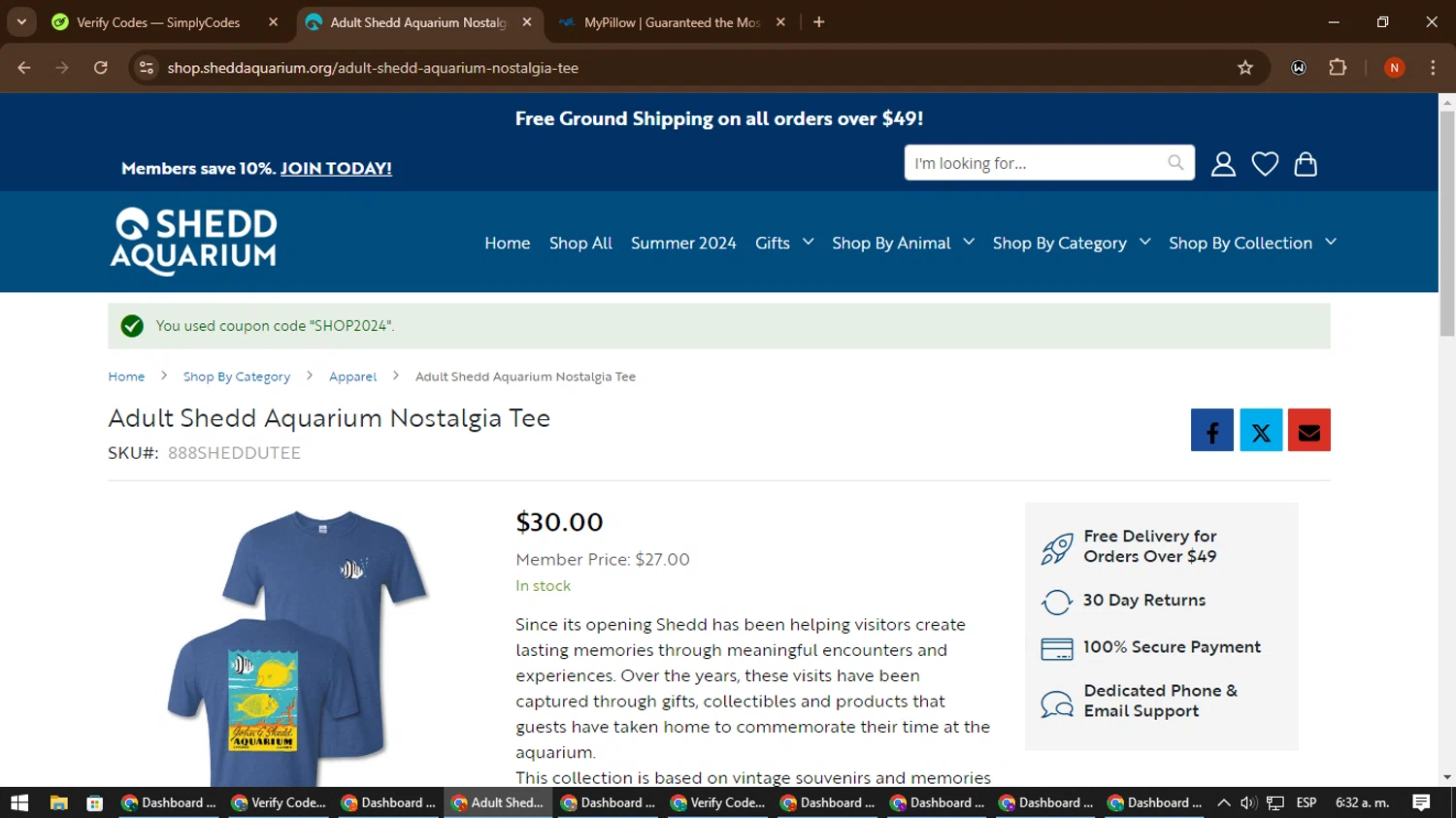Share product on X
This screenshot has height=818, width=1456.
click(x=1261, y=430)
